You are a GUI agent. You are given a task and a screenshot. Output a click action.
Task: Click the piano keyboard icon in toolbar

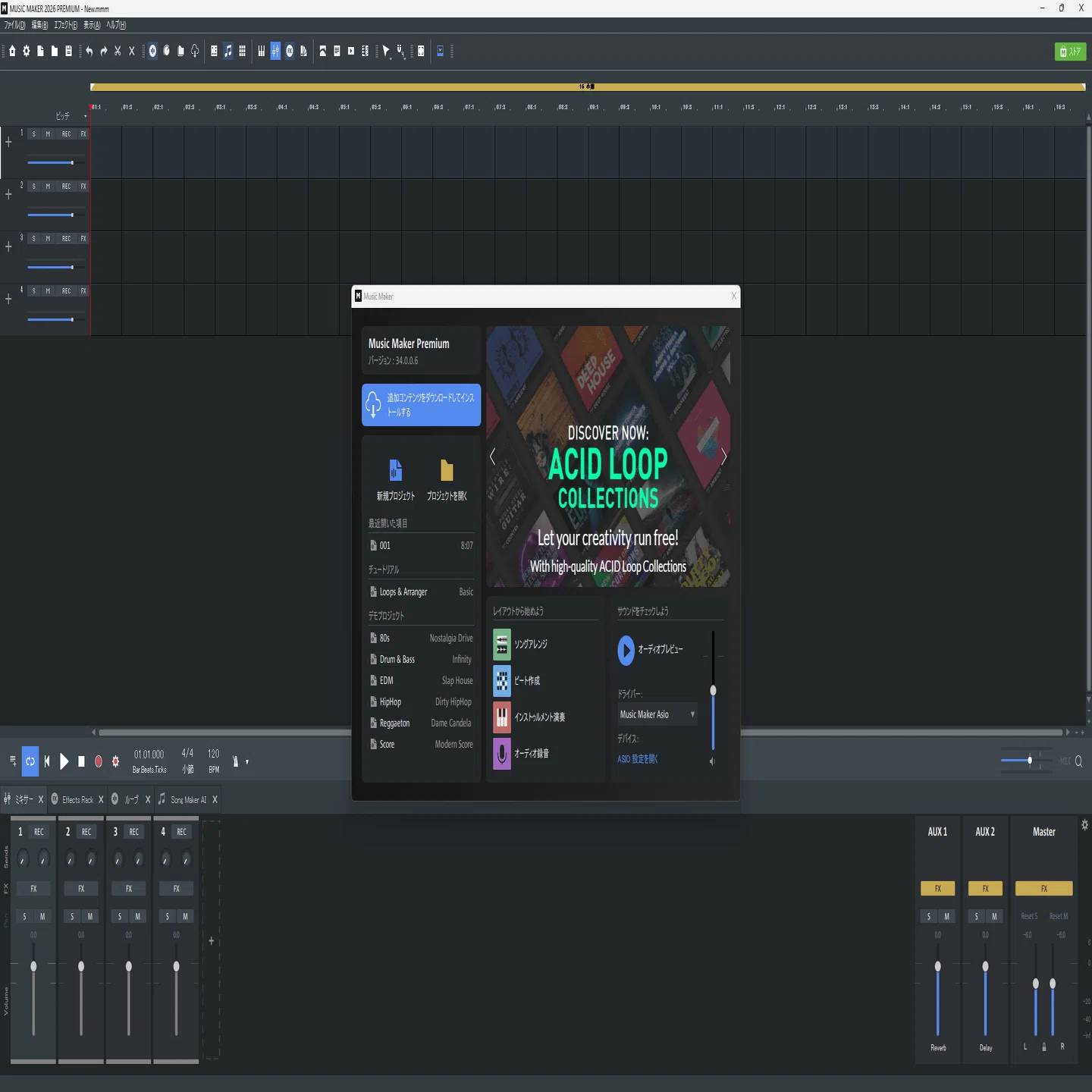262,51
